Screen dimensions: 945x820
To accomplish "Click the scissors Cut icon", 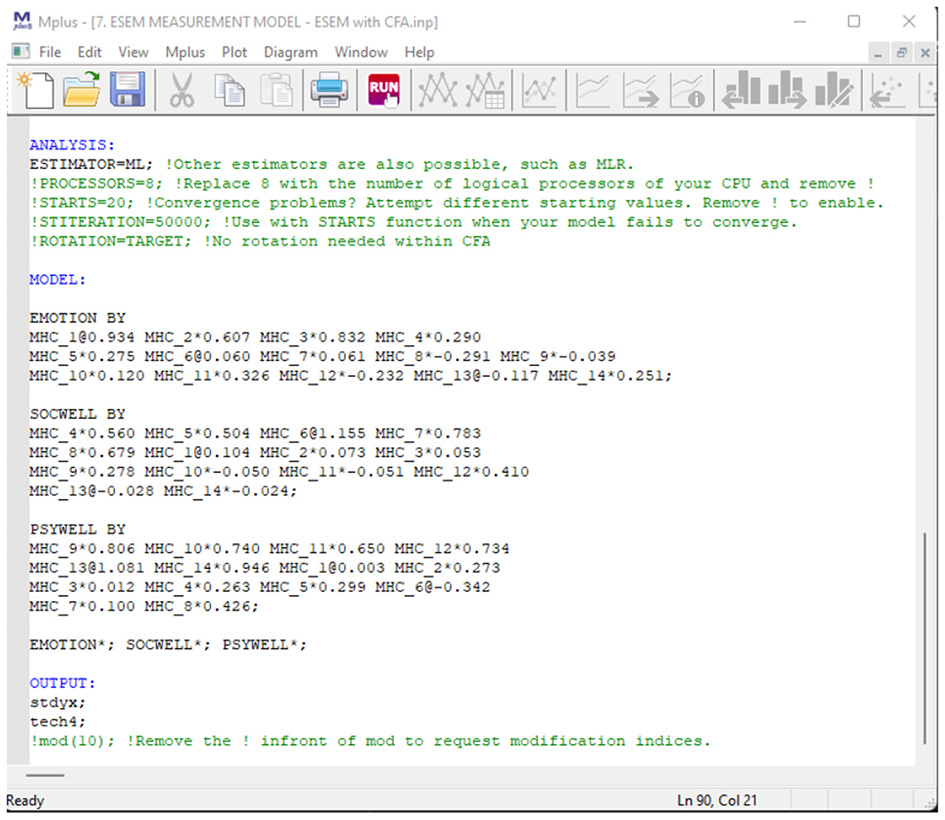I will pyautogui.click(x=181, y=92).
